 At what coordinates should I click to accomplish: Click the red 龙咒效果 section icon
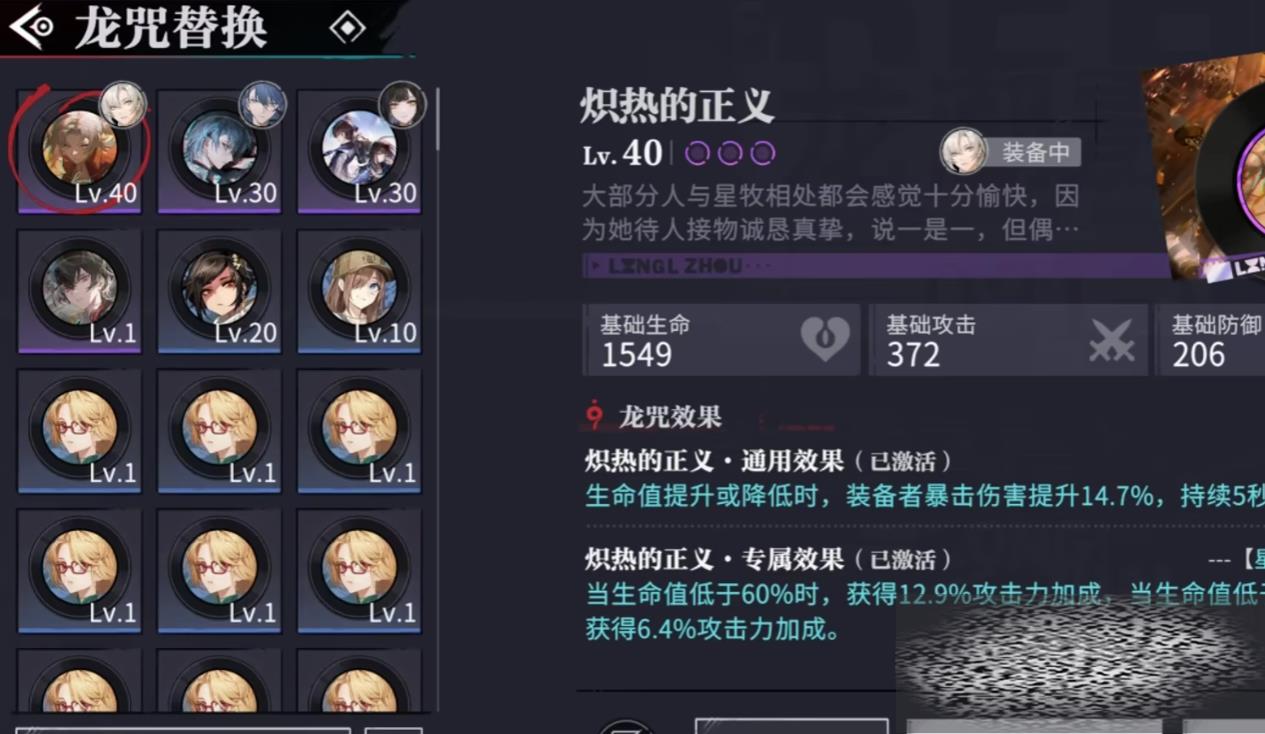pos(595,415)
